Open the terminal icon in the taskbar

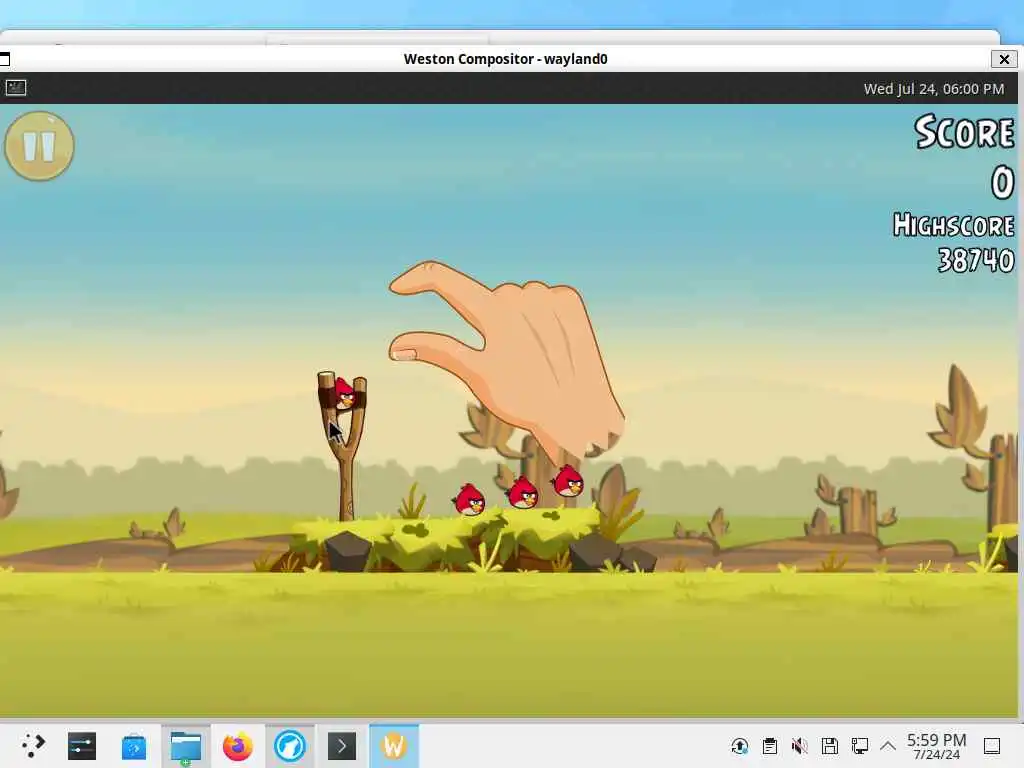coord(342,746)
